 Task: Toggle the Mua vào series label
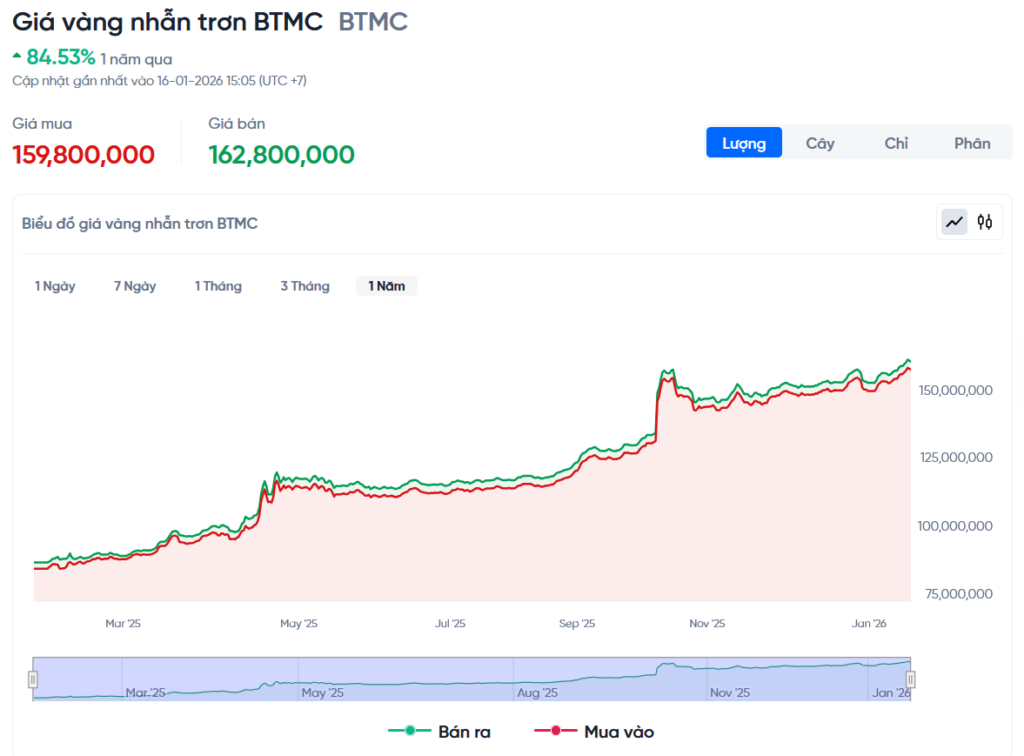pyautogui.click(x=619, y=732)
